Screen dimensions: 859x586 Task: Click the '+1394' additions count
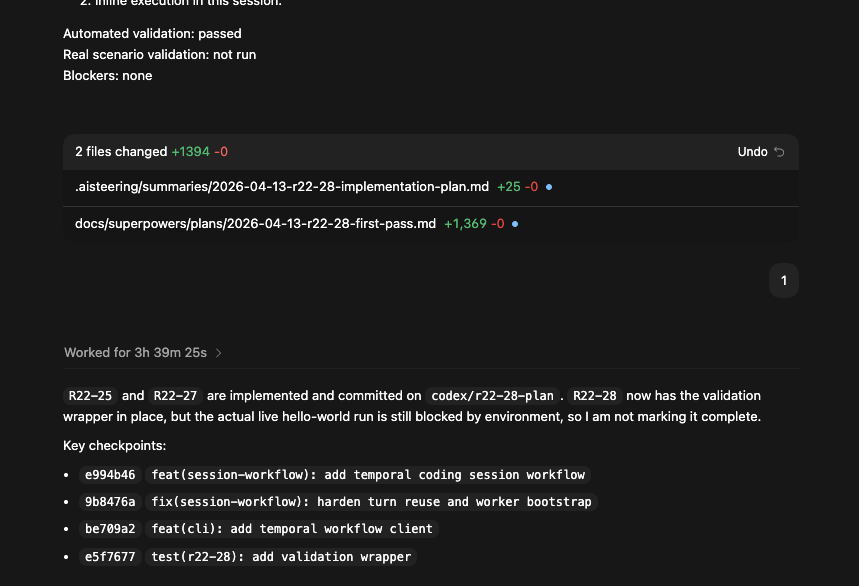[x=190, y=152]
